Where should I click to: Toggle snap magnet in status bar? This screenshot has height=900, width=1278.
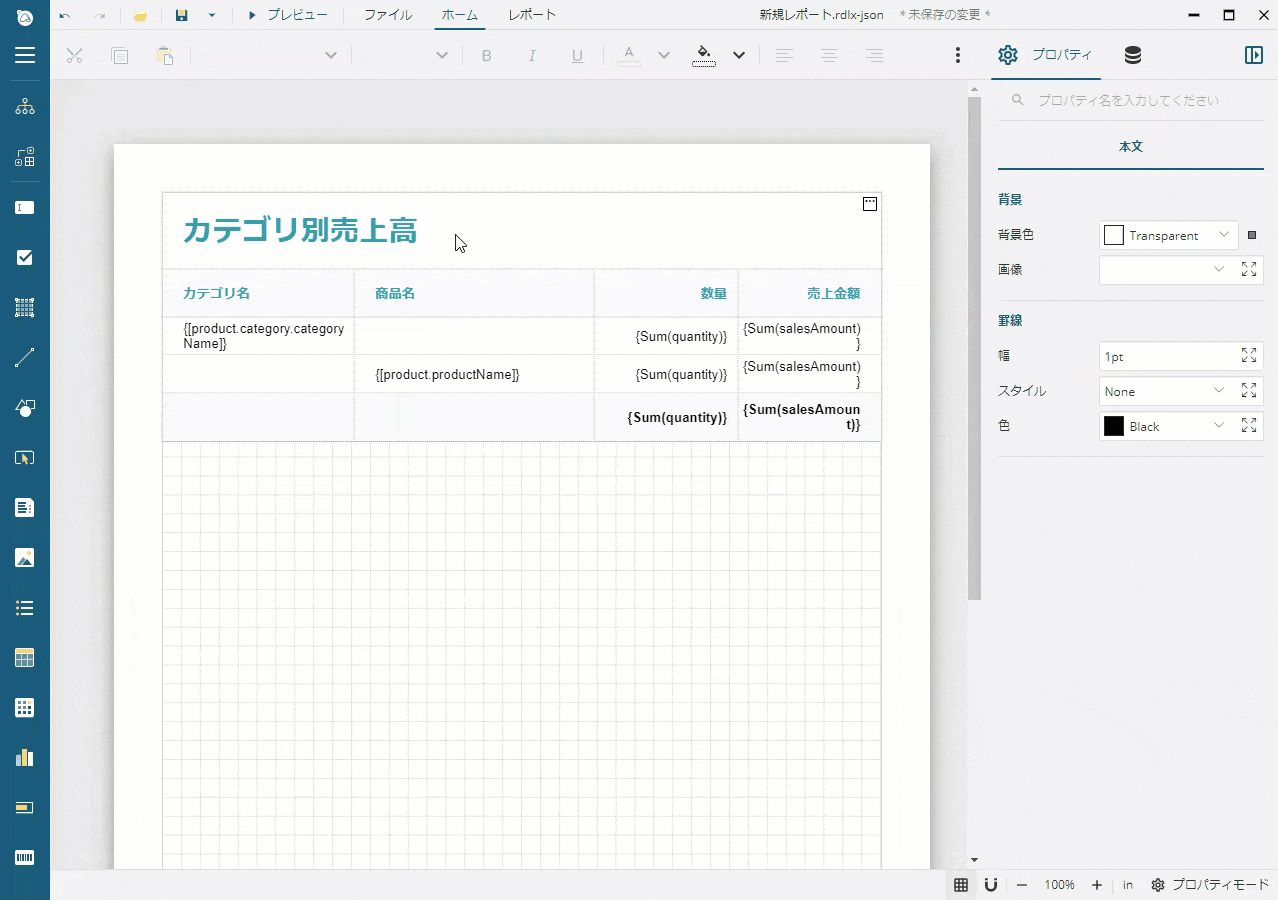tap(991, 885)
